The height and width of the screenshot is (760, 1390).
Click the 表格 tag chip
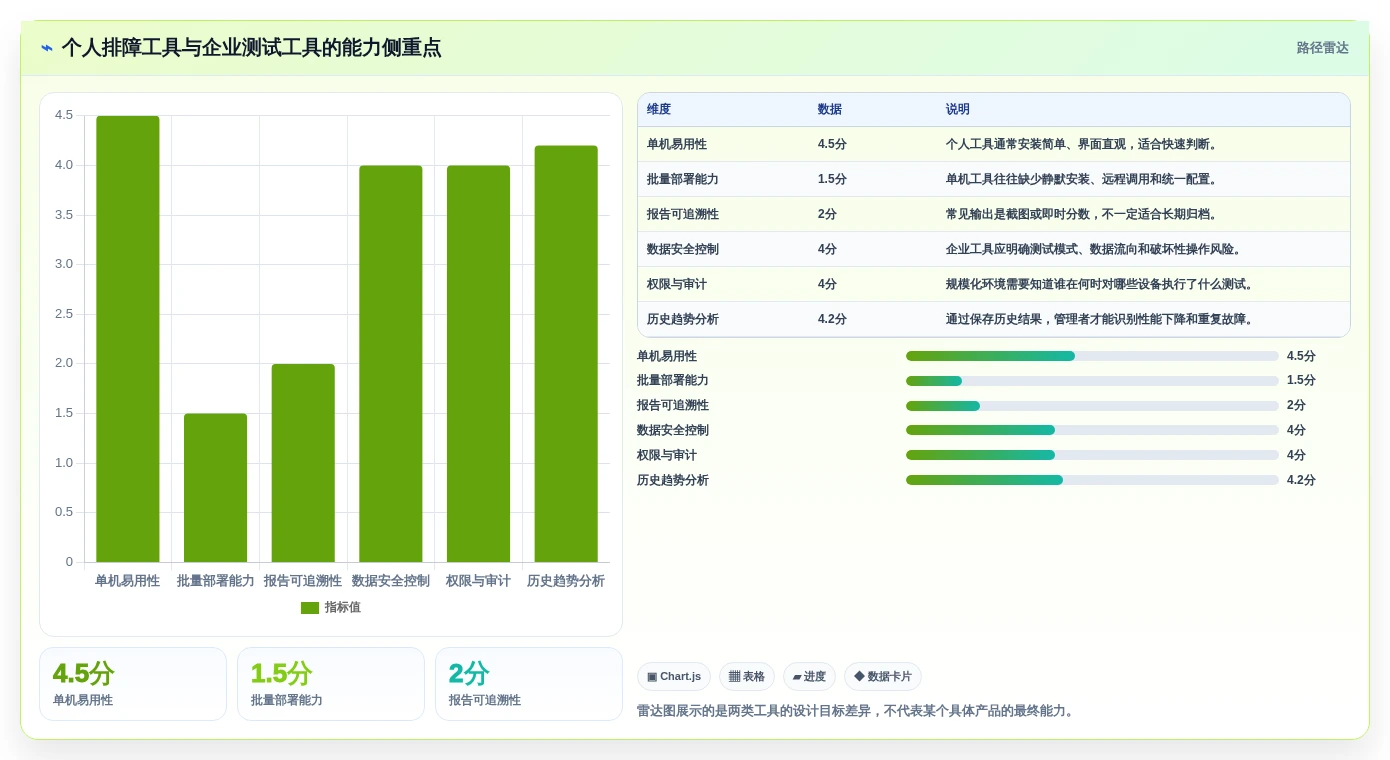(747, 677)
